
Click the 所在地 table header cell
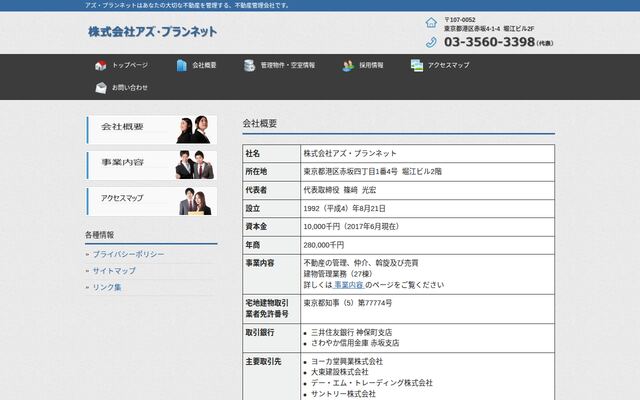pos(271,172)
